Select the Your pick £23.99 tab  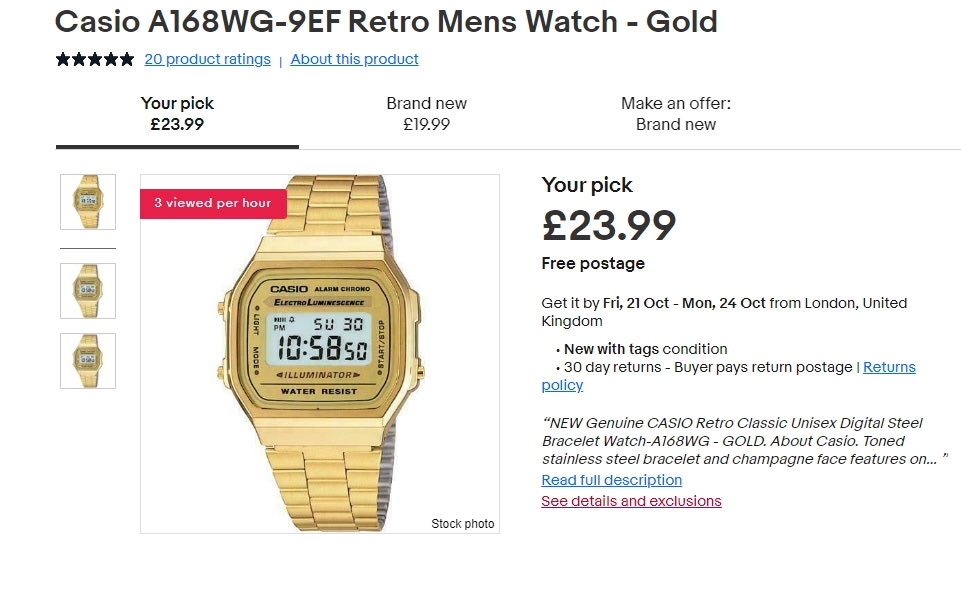click(x=177, y=114)
